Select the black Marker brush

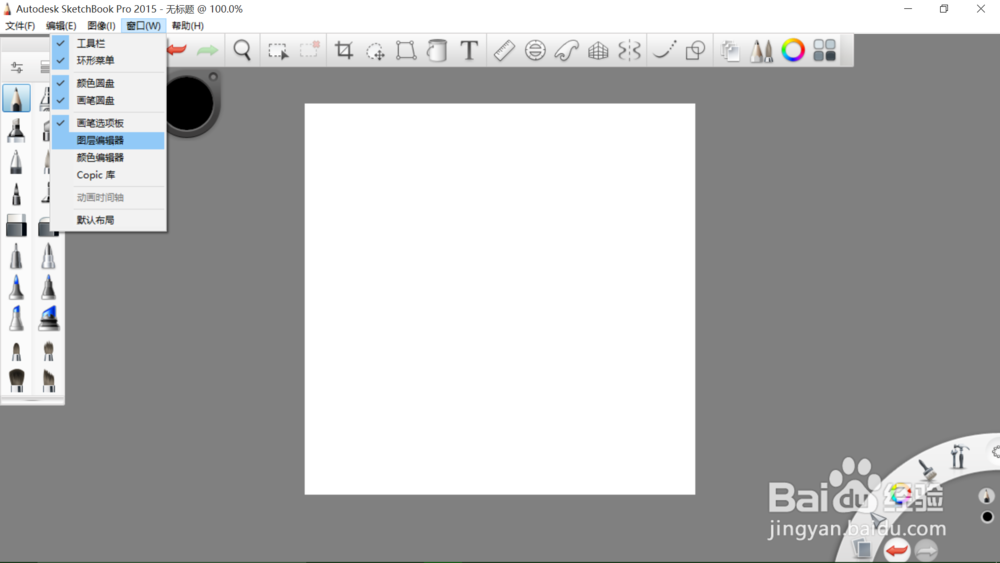(x=16, y=130)
